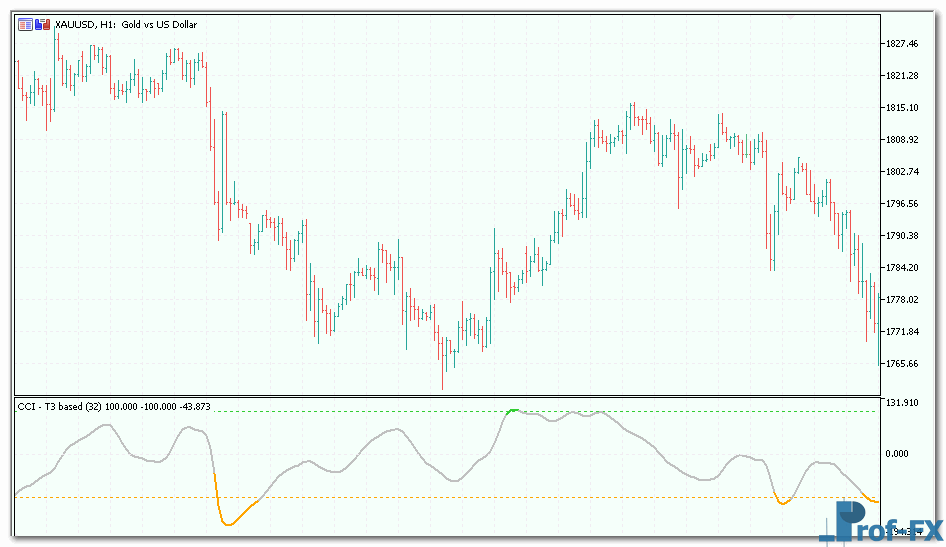Click the 1765.66 price scale label
The image size is (946, 547).
901,364
